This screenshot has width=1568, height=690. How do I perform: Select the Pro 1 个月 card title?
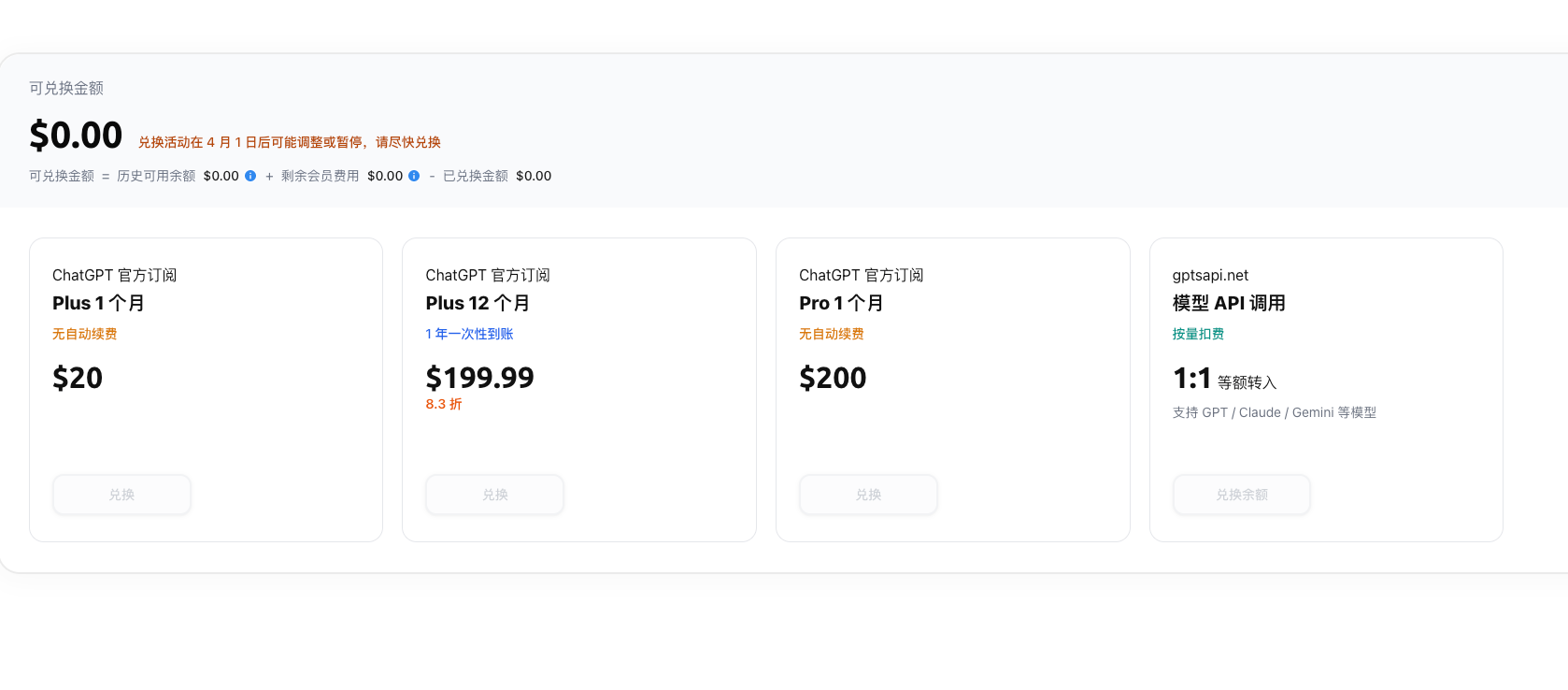coord(841,303)
